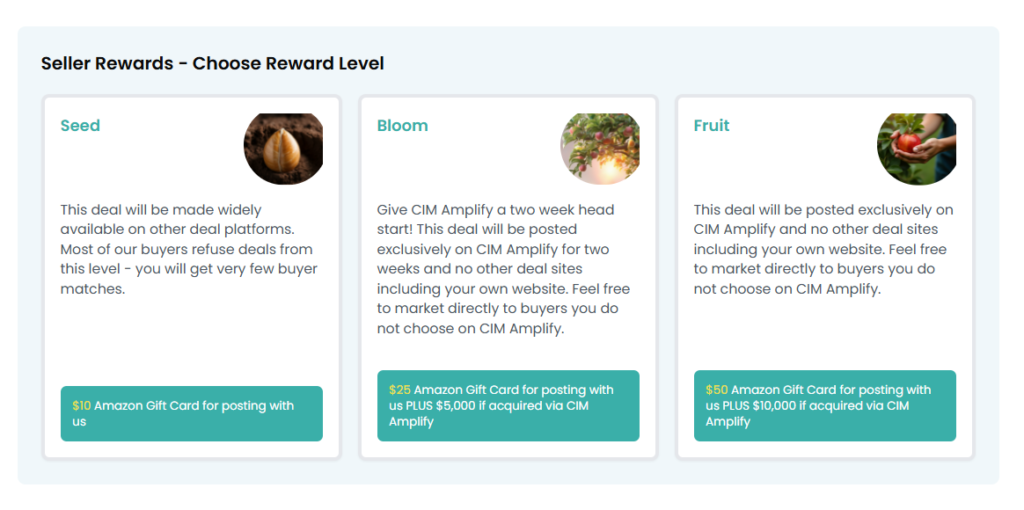Click the Fruit title text
The height and width of the screenshot is (510, 1024).
[x=711, y=125]
